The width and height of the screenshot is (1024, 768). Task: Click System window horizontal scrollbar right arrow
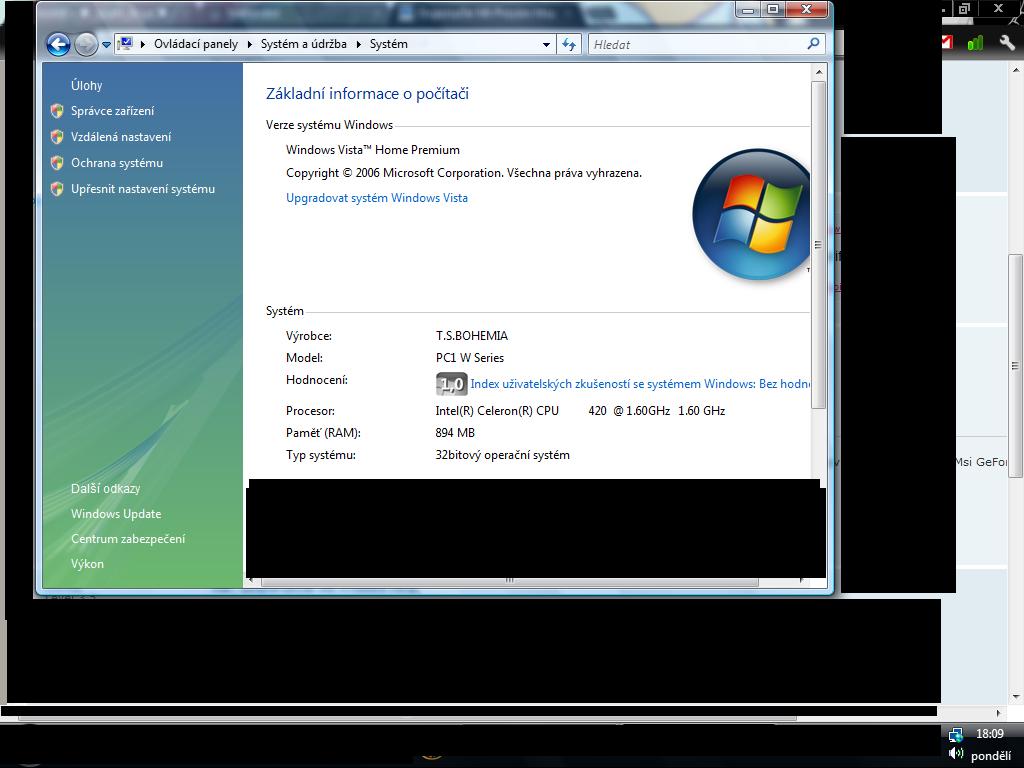802,580
